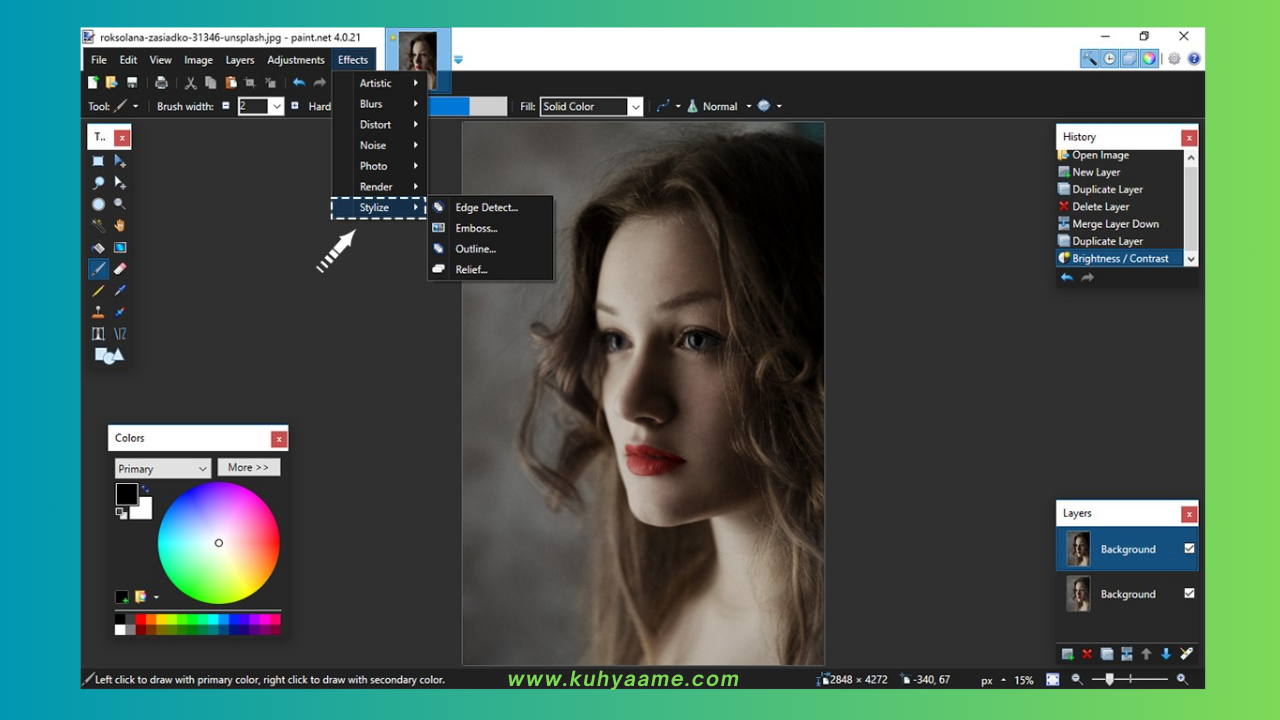Click the Open file toolbar icon
Screen dimensions: 1280x720
pyautogui.click(x=112, y=83)
